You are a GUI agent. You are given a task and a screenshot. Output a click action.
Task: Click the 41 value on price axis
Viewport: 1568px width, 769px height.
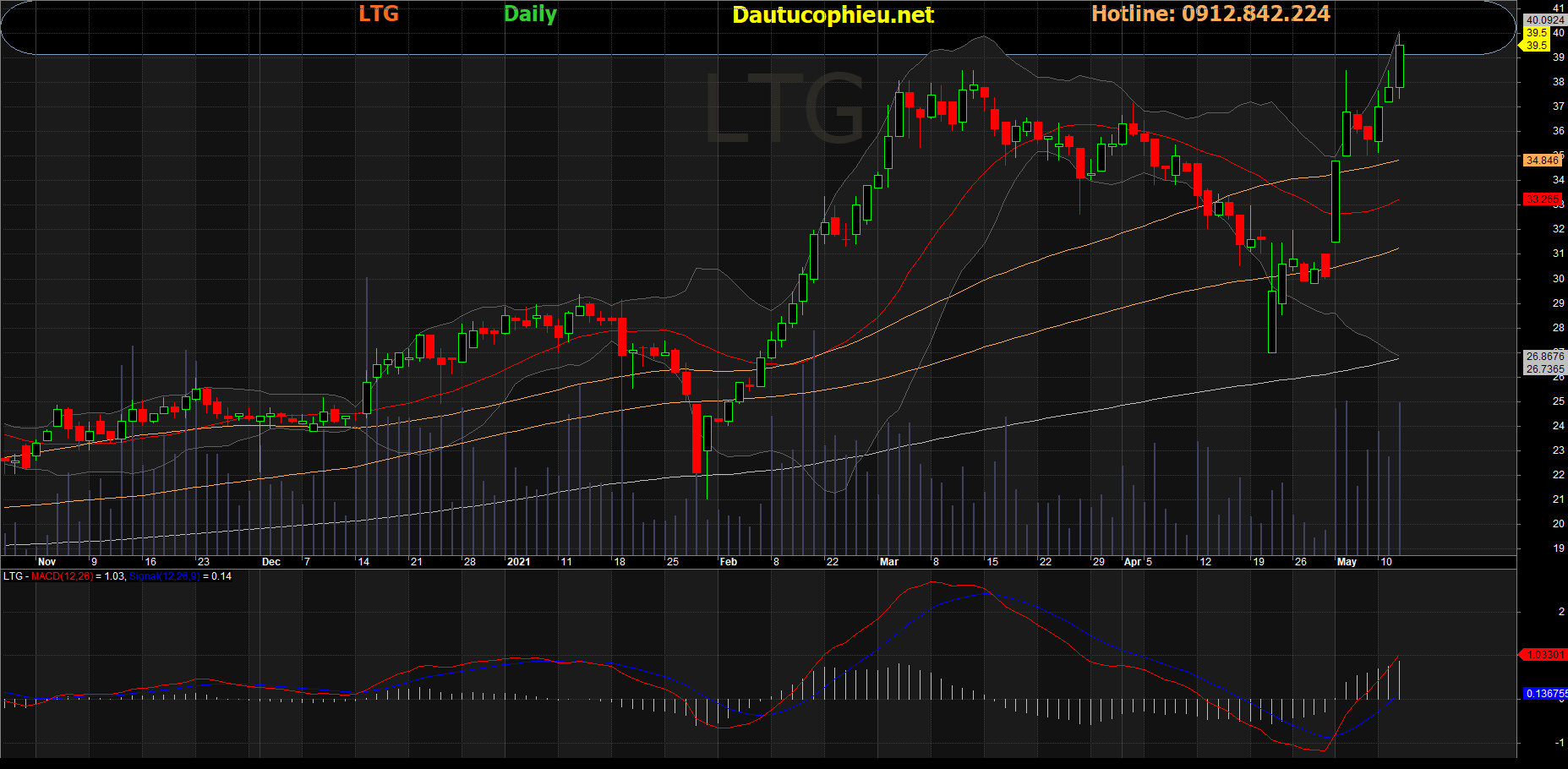tap(1558, 8)
